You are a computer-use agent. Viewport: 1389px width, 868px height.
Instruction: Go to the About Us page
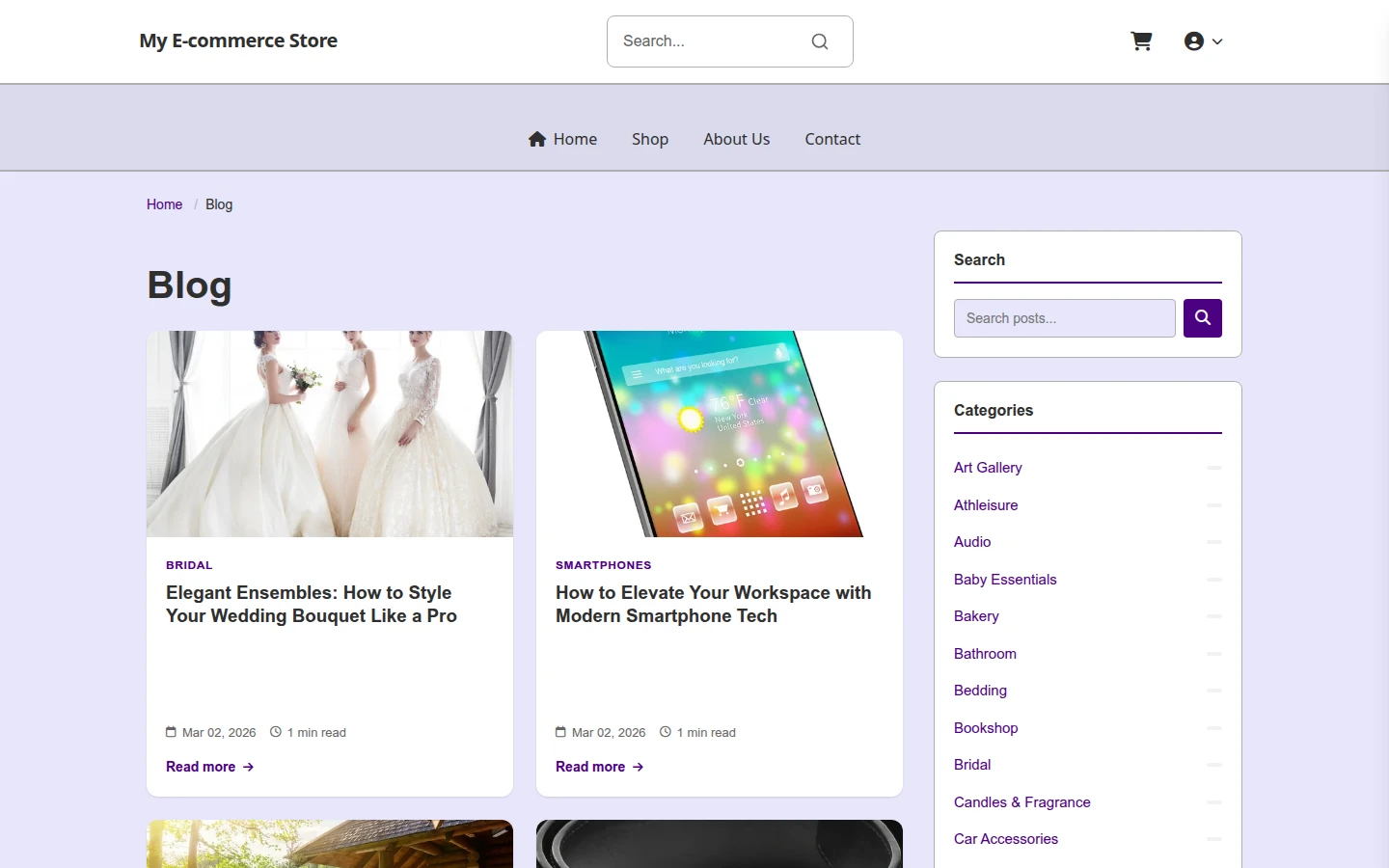737,139
